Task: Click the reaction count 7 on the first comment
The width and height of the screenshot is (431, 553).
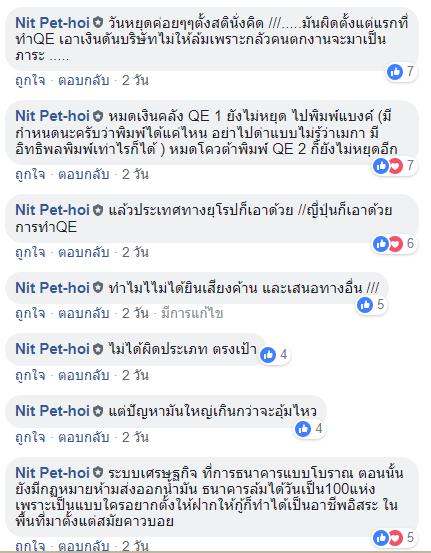Action: tap(410, 72)
